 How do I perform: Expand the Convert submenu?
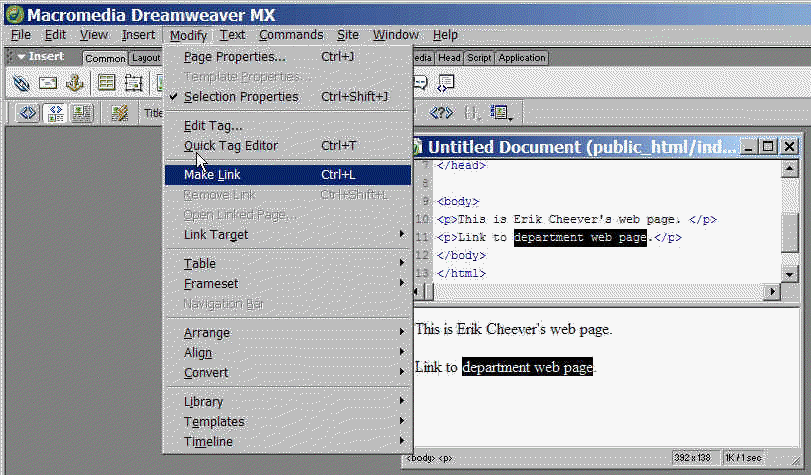287,373
